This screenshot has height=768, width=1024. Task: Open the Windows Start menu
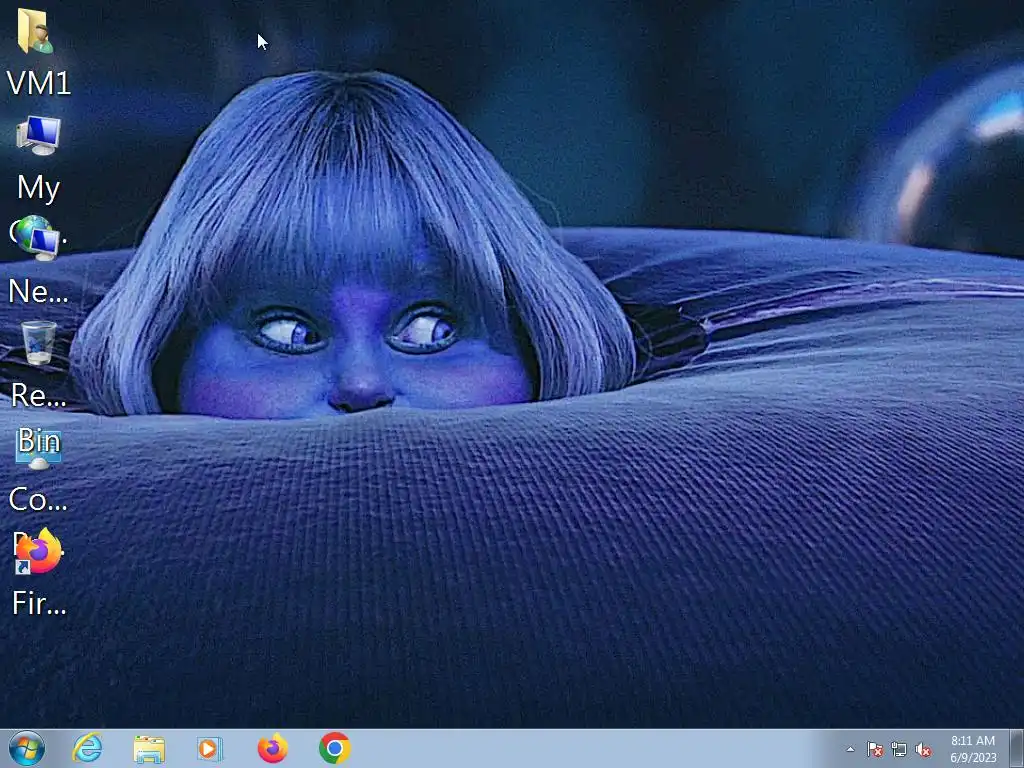click(27, 748)
